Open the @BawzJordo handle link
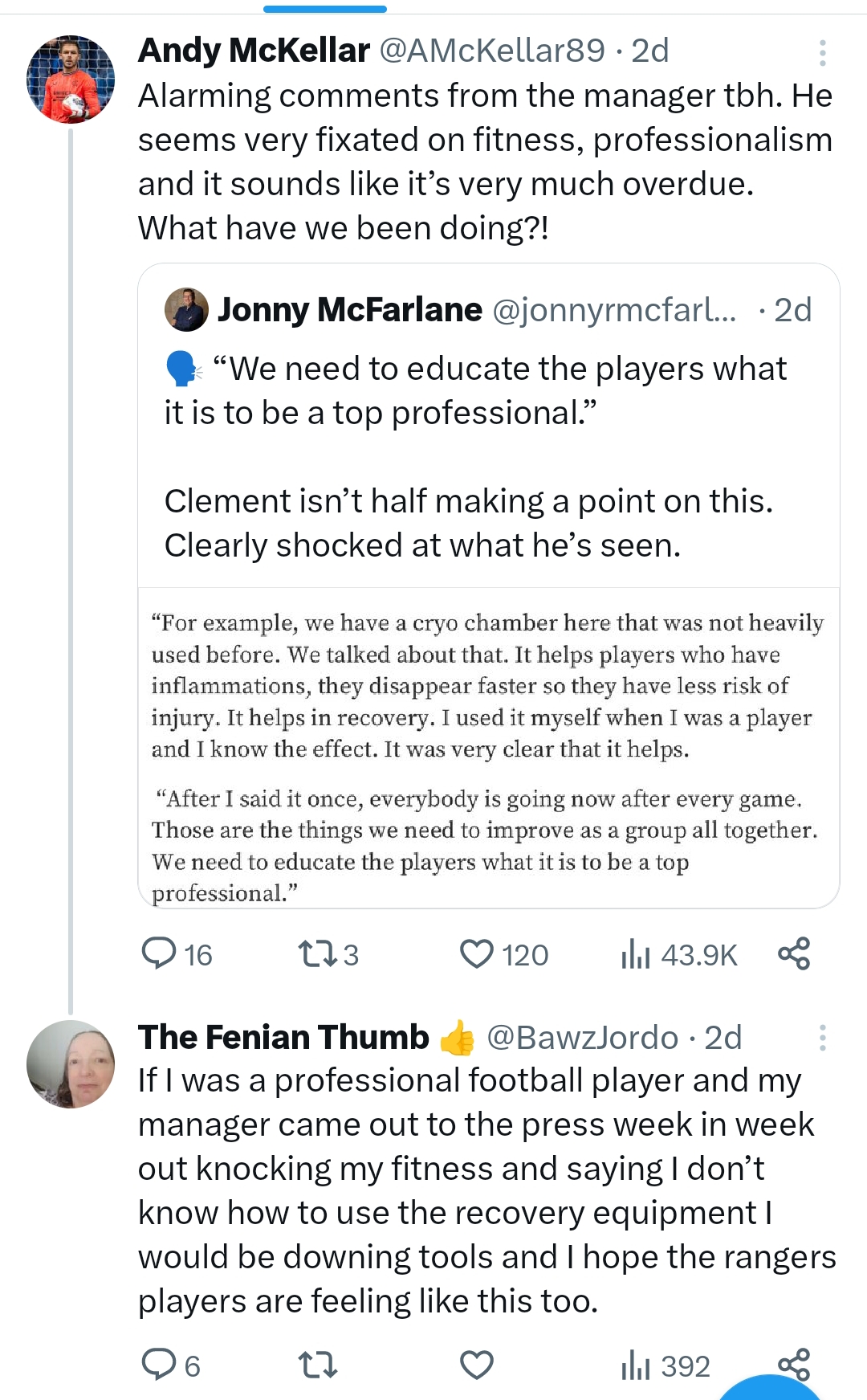 click(582, 1038)
